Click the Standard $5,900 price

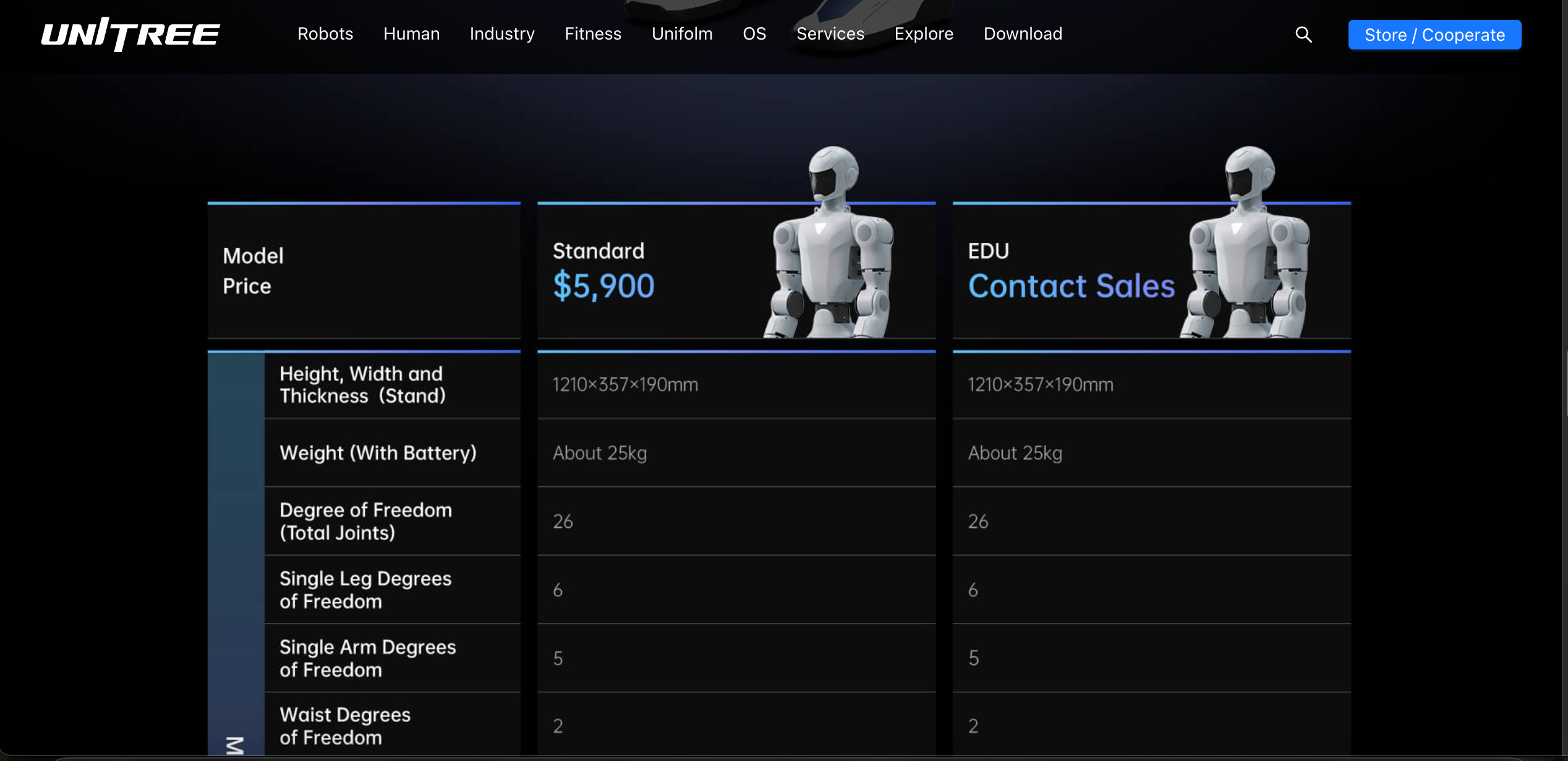tap(603, 286)
